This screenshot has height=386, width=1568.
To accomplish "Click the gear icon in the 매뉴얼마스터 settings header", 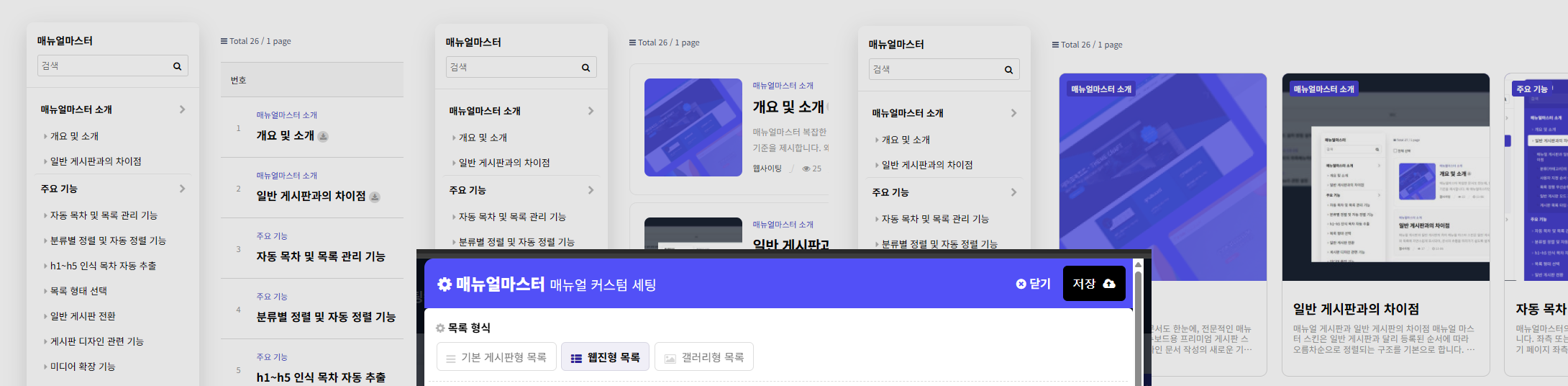I will tap(445, 284).
